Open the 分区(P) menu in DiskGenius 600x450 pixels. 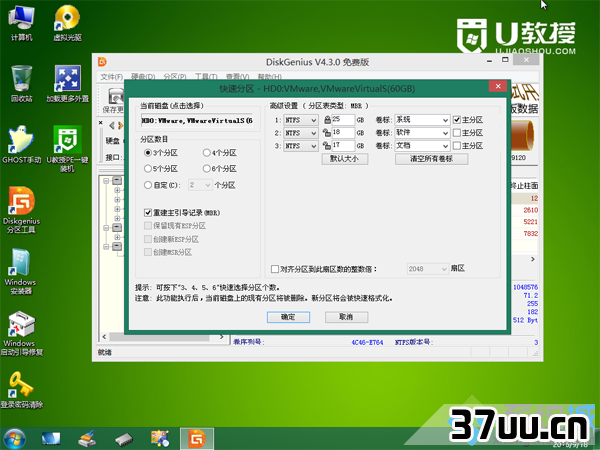pos(175,77)
